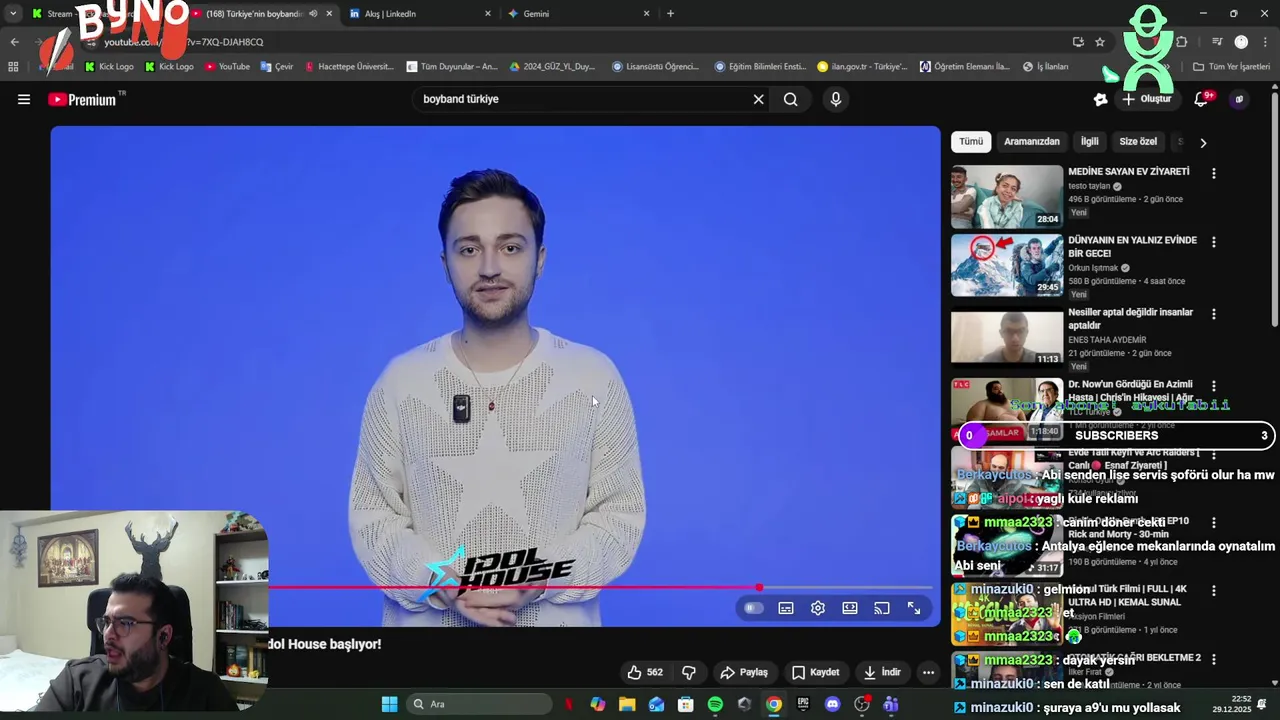The width and height of the screenshot is (1280, 720).
Task: Download the video with İndir button
Action: (882, 672)
